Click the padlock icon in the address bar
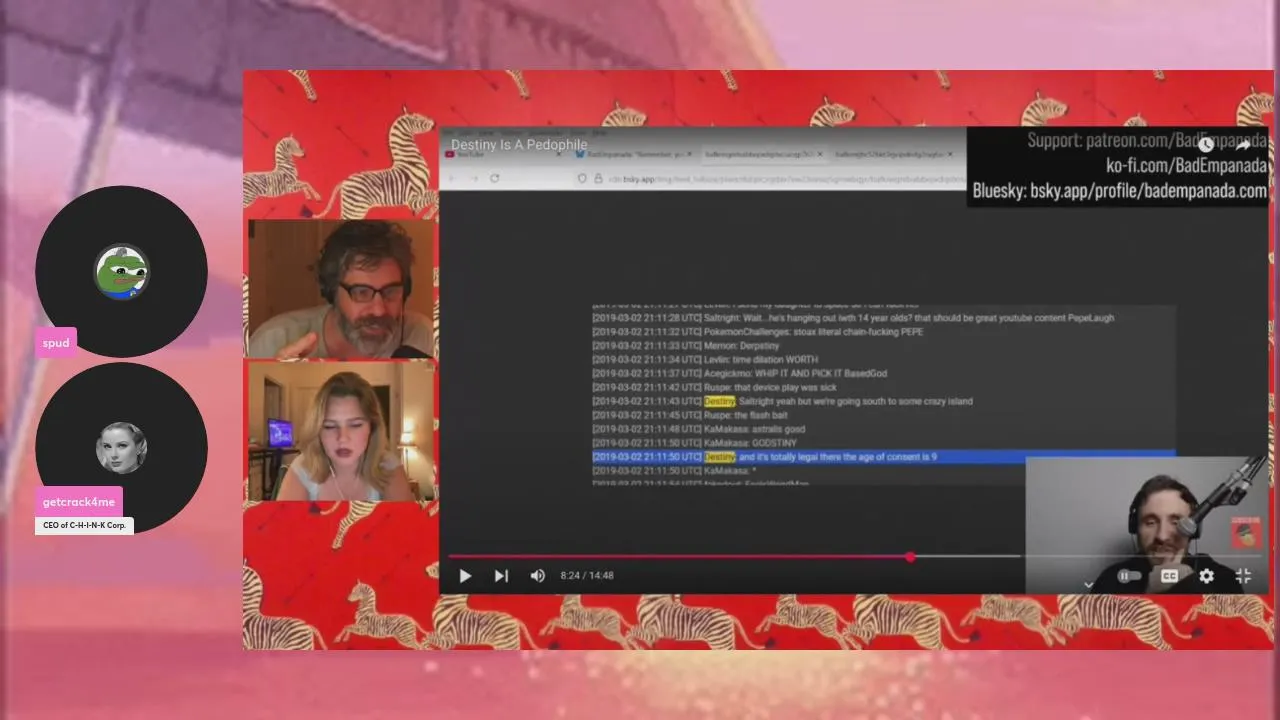 [598, 178]
